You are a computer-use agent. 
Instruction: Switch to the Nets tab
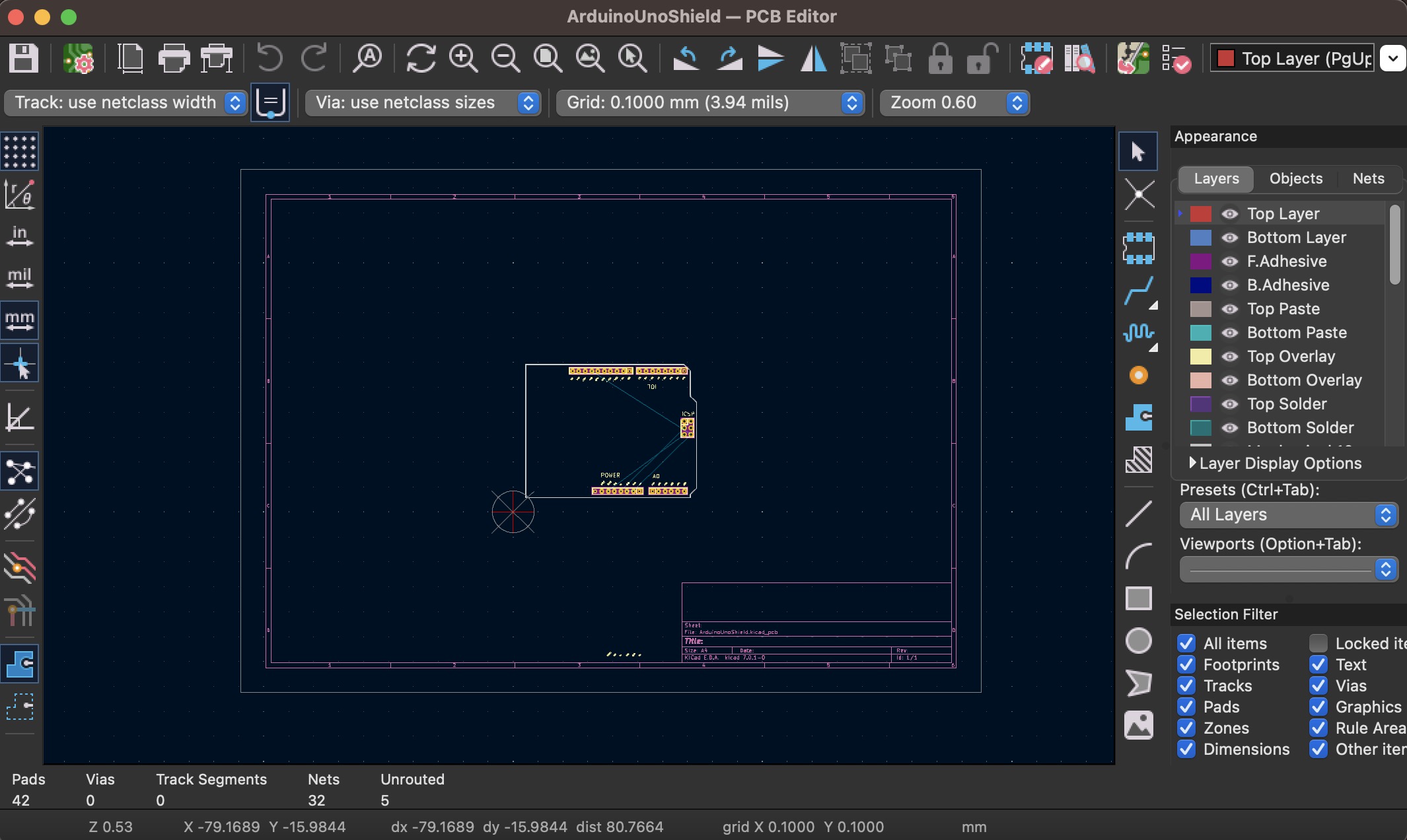coord(1368,178)
